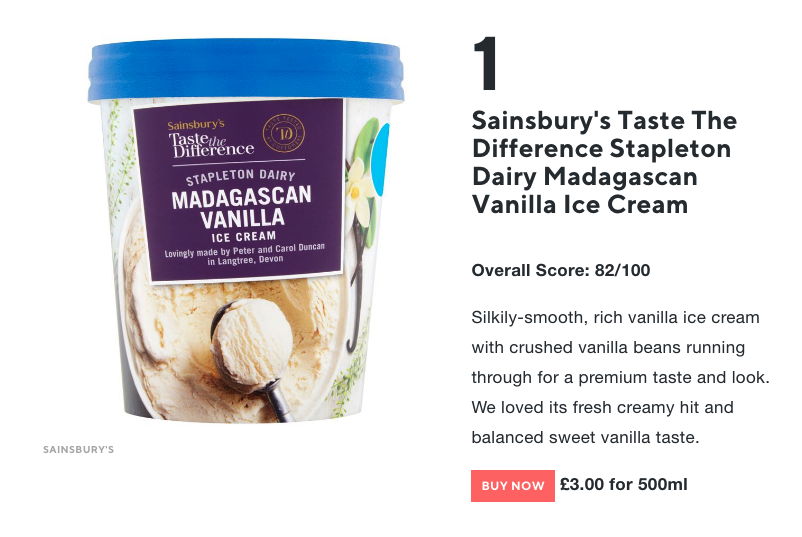
Task: Click the blue lid of the tub
Action: tap(246, 70)
